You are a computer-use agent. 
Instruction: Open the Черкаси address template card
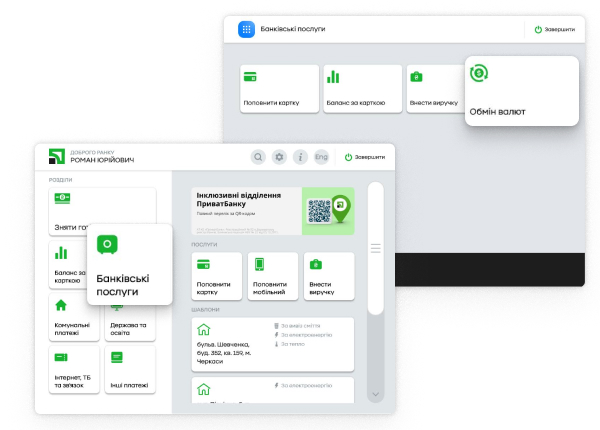click(x=273, y=344)
